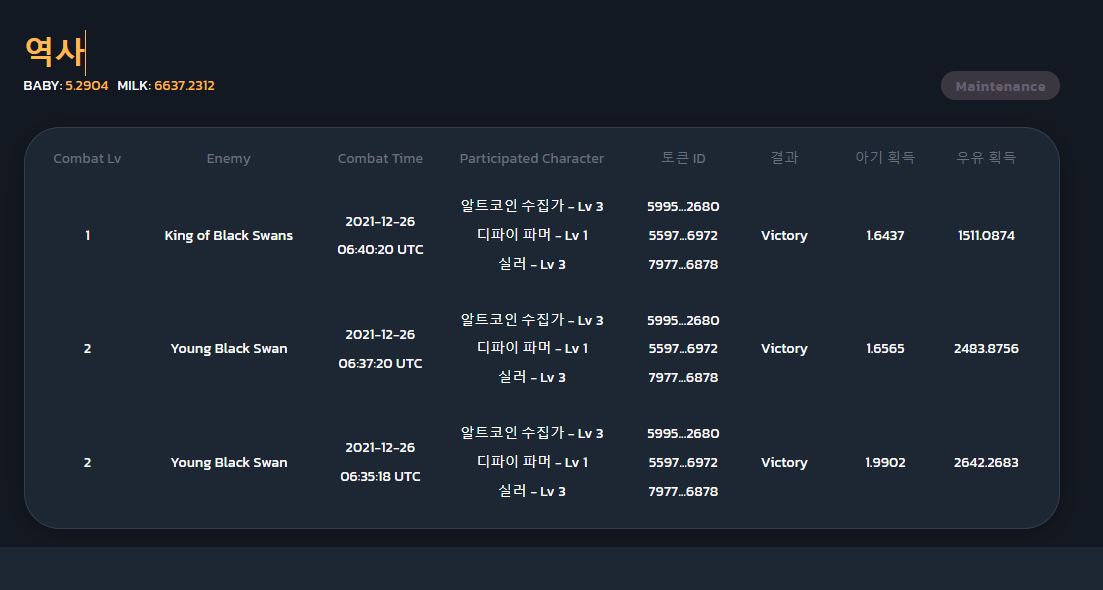Click token 5995...2680 in the 06:37:20 row

pyautogui.click(x=683, y=321)
